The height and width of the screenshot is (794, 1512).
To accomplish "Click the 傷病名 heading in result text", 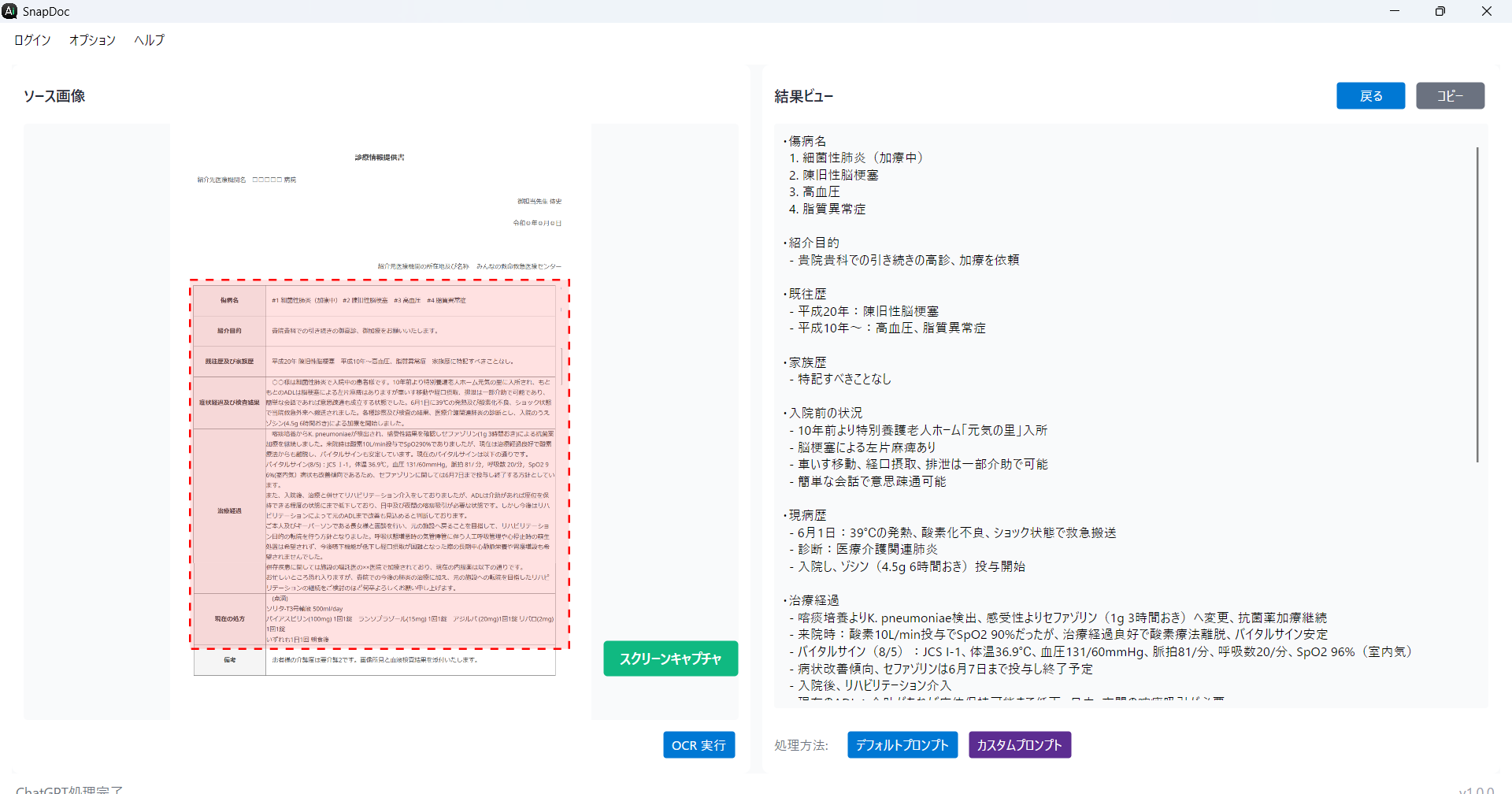I will pyautogui.click(x=807, y=141).
